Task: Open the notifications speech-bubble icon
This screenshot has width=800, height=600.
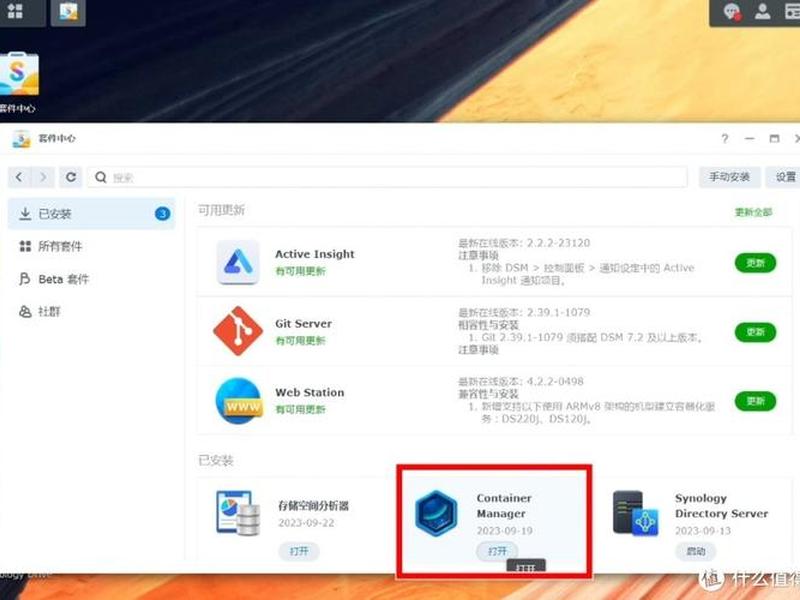Action: point(732,11)
